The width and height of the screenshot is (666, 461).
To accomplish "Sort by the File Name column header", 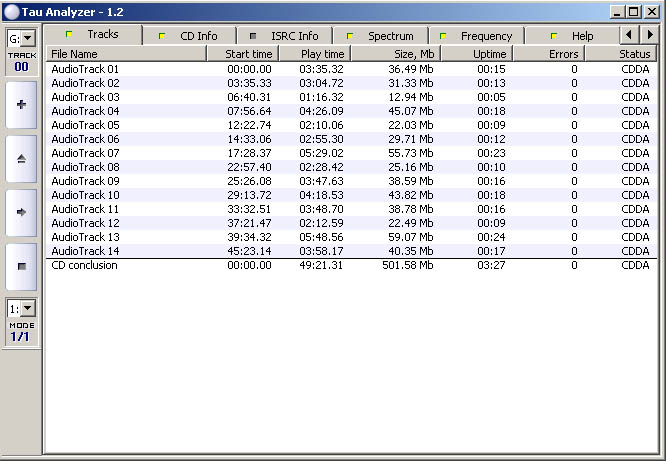I will point(131,53).
